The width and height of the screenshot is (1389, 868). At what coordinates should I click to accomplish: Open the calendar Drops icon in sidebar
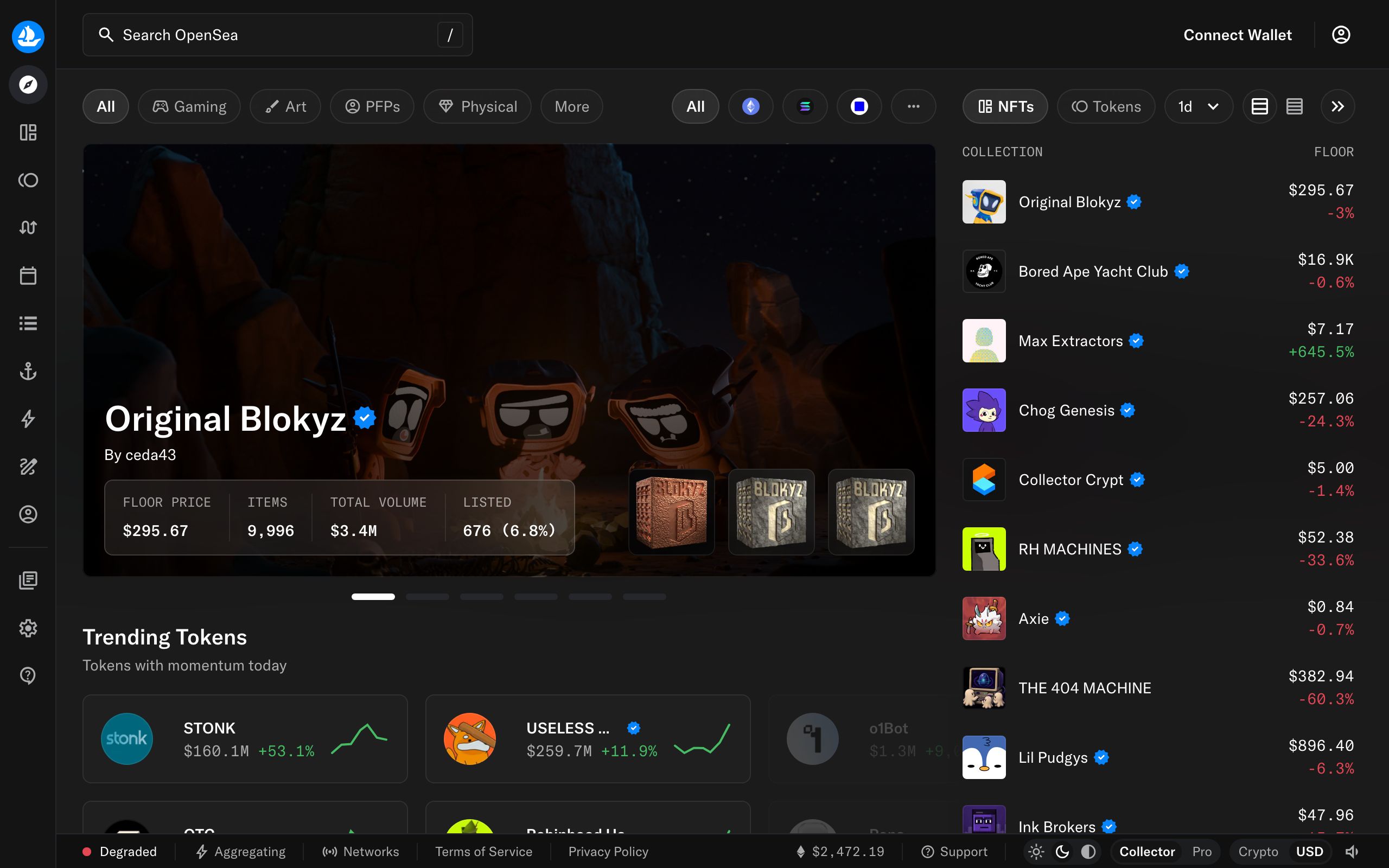28,276
